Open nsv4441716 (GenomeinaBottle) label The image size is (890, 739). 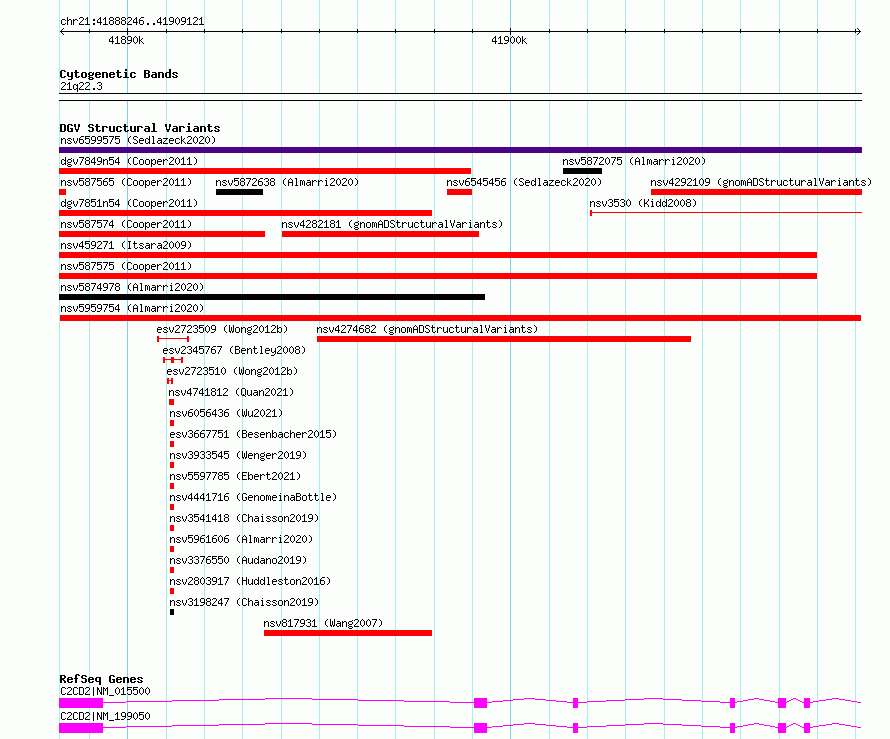[x=253, y=497]
